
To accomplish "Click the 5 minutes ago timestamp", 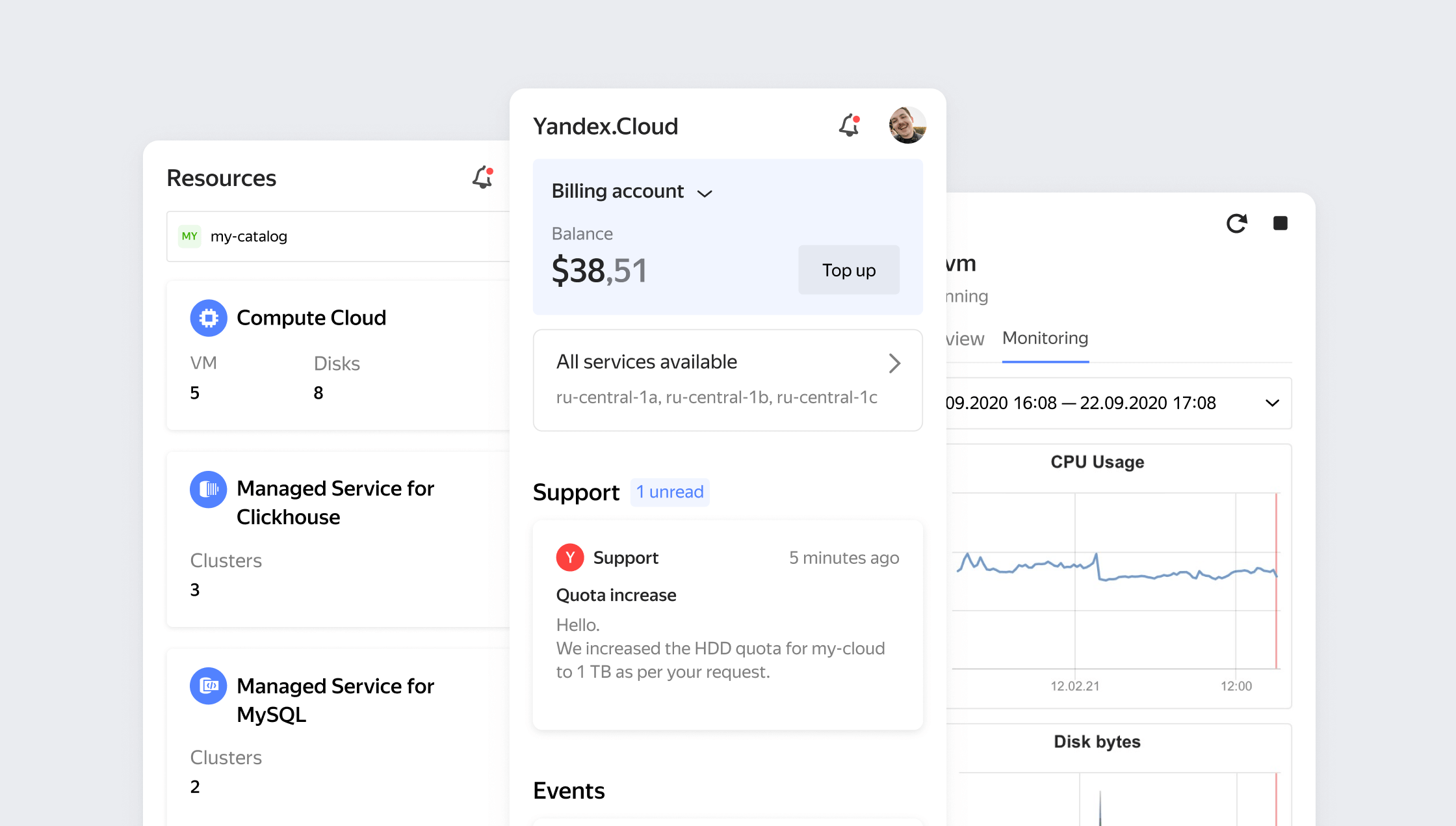I will click(844, 558).
